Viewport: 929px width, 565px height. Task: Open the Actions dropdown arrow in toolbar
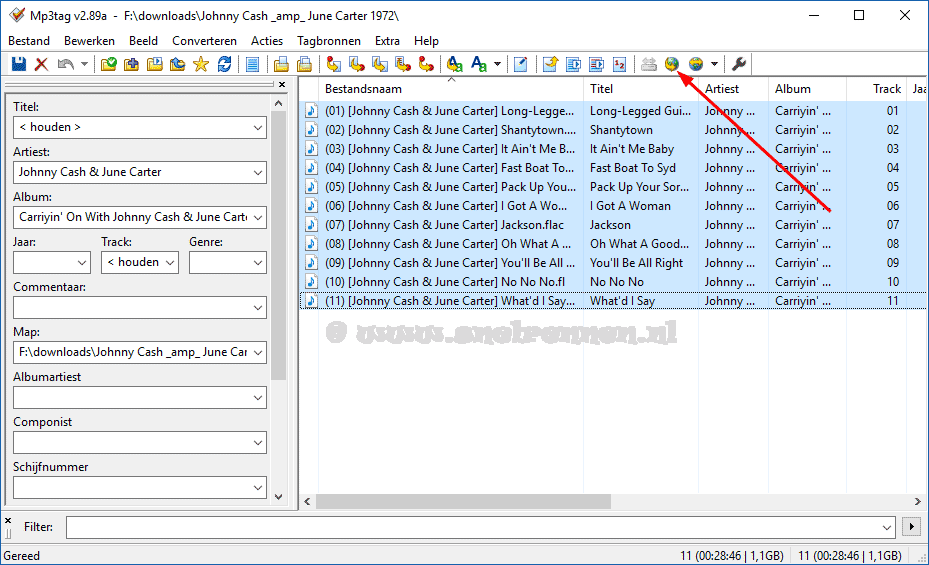point(497,64)
